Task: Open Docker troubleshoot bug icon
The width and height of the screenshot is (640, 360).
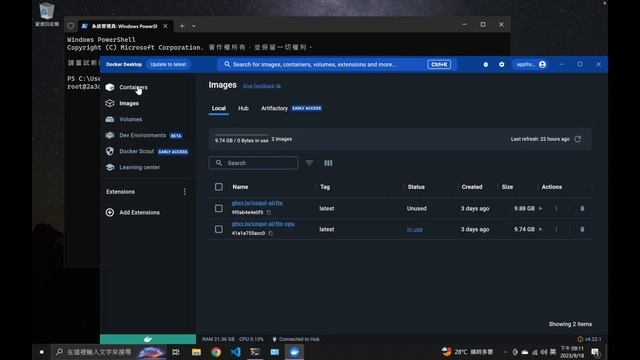Action: [485, 64]
